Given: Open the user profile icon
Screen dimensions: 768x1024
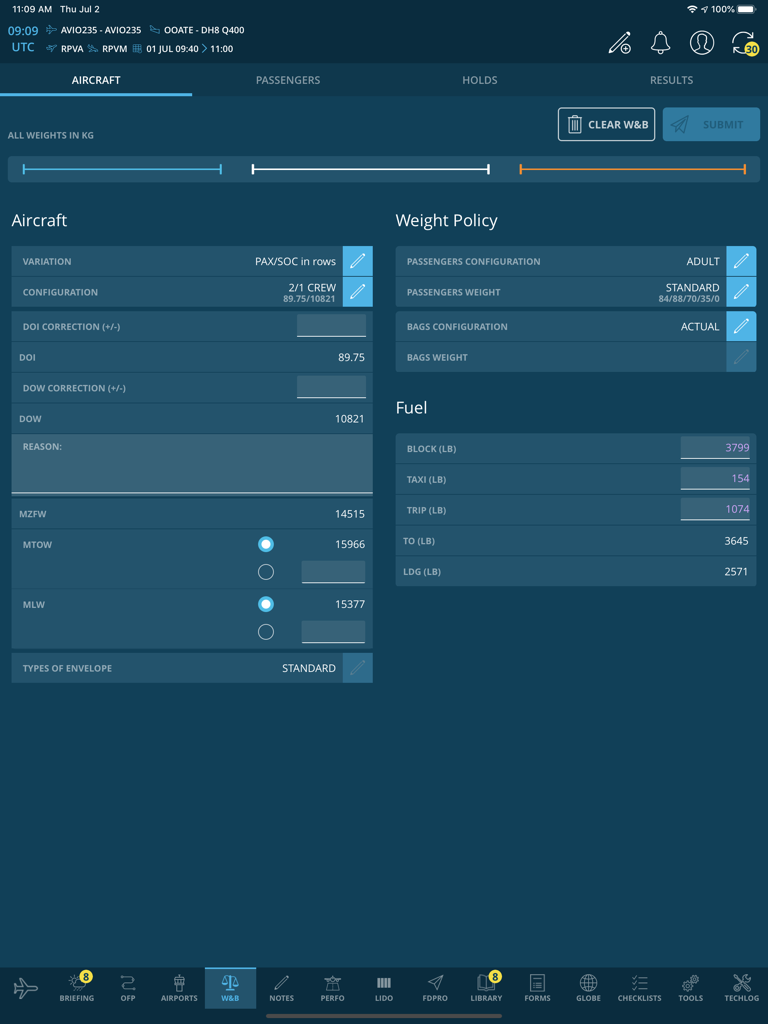Looking at the screenshot, I should [x=701, y=42].
